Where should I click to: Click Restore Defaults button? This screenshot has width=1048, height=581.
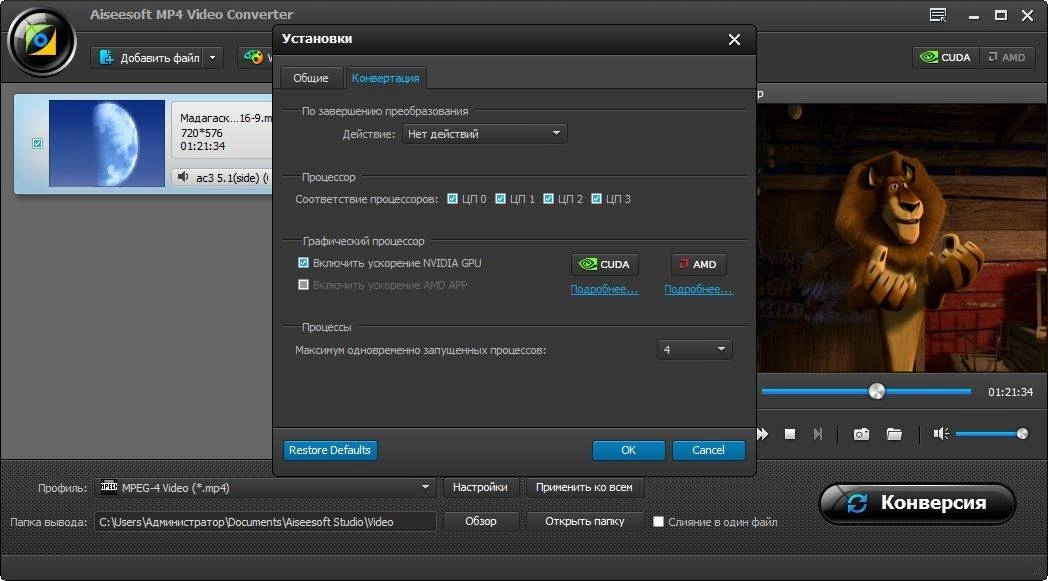pos(330,450)
